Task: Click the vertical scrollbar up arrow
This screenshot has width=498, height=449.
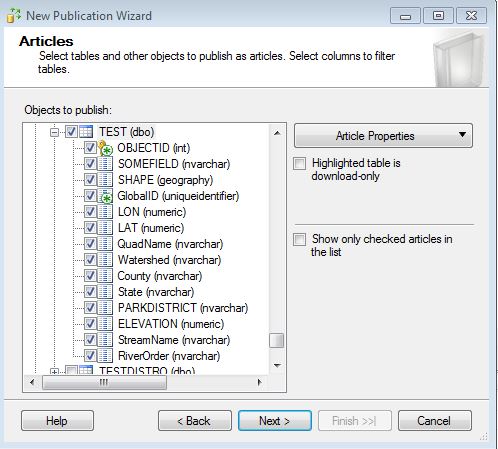Action: click(x=277, y=133)
